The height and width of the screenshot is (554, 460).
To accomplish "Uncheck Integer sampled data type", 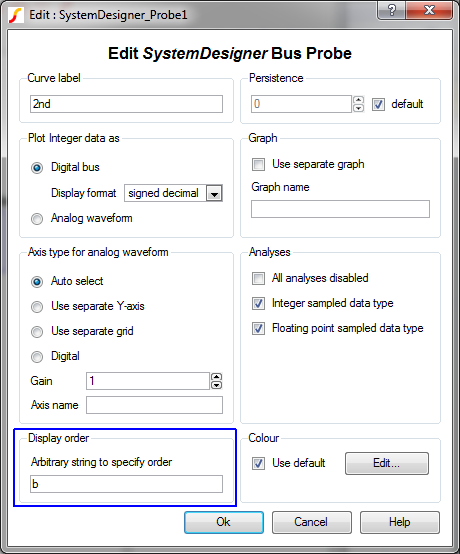I will click(x=258, y=303).
